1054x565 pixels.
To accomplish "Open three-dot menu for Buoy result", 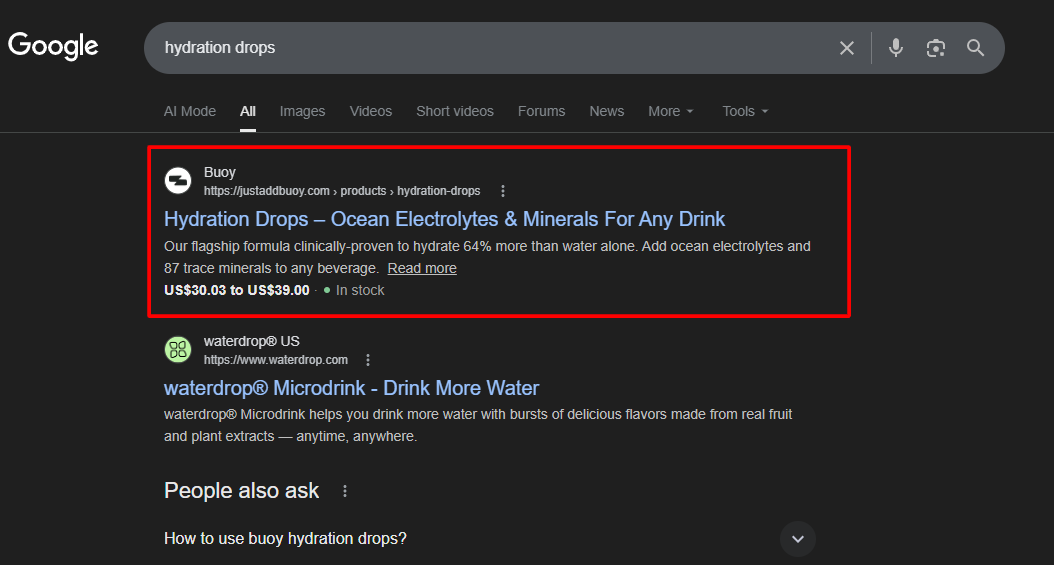I will [x=503, y=191].
